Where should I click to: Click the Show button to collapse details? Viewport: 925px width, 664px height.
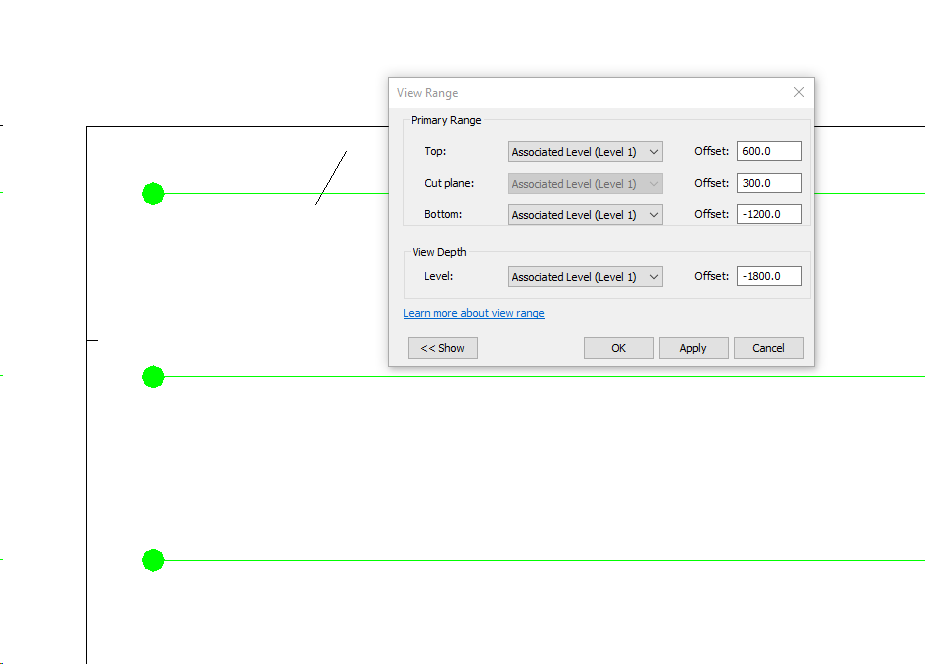click(x=442, y=348)
